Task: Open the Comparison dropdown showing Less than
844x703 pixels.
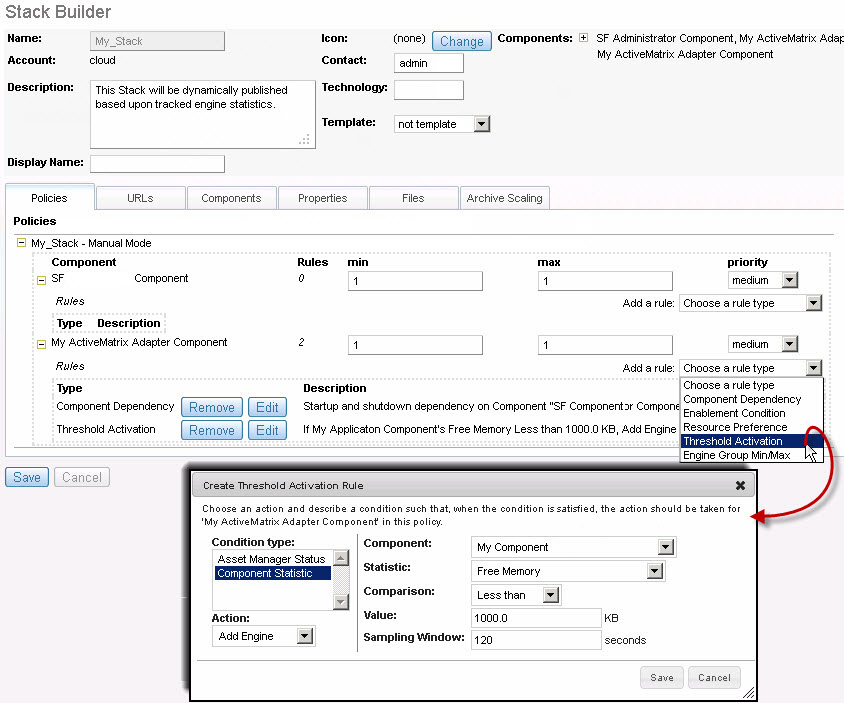Action: [550, 595]
